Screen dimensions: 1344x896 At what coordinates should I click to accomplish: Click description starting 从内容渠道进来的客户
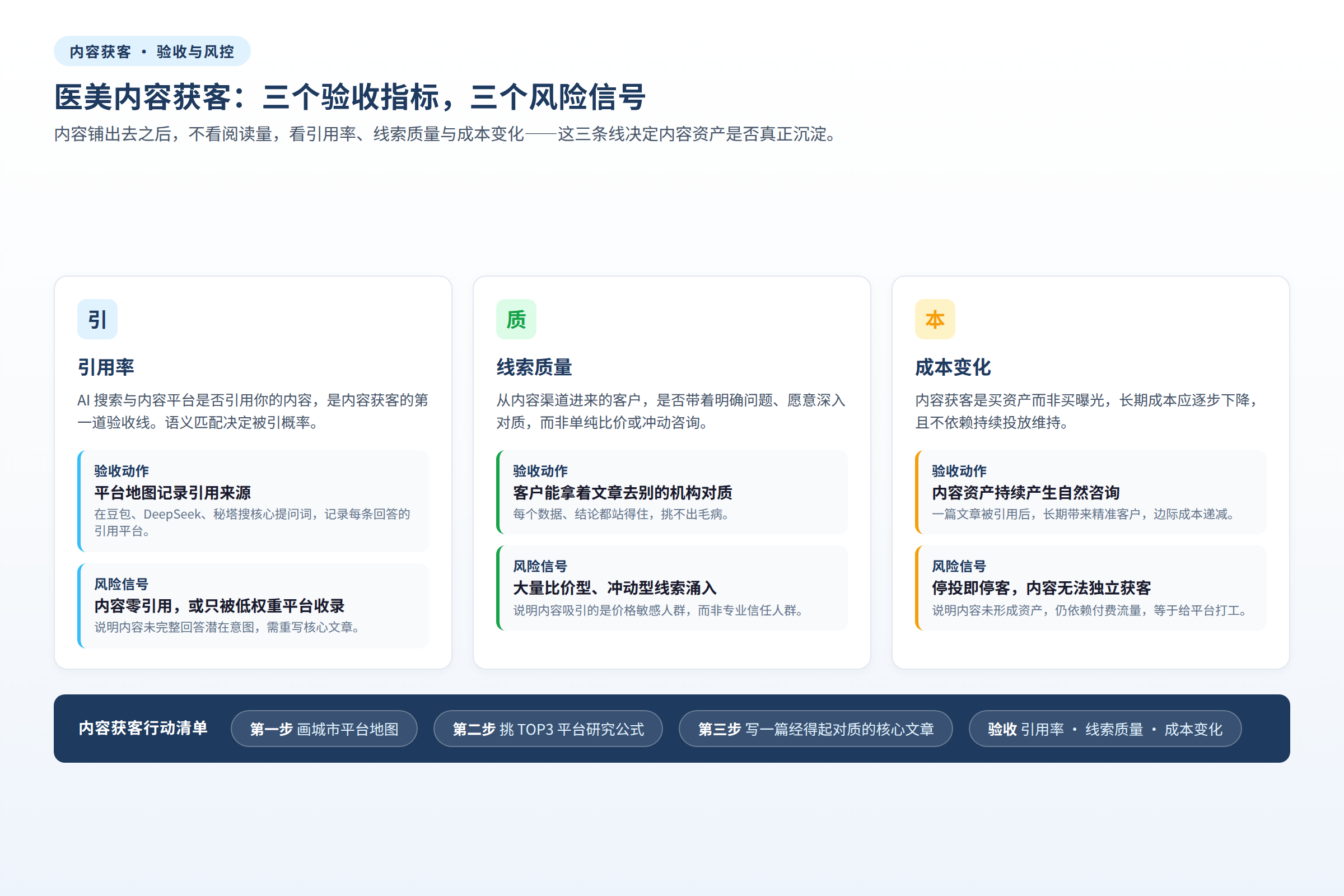tap(671, 411)
